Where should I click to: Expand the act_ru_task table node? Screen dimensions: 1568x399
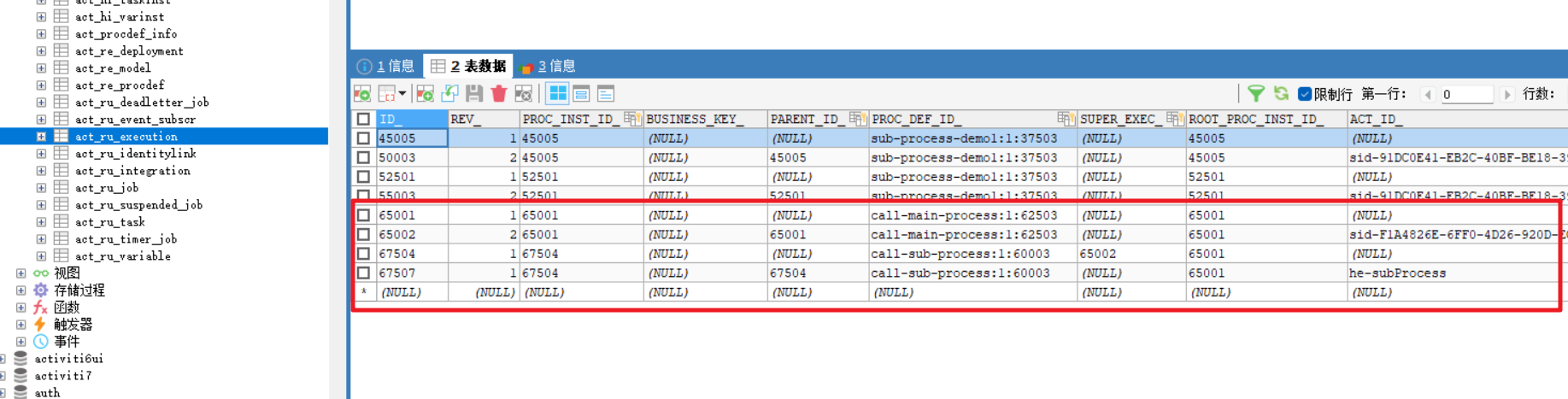[x=41, y=221]
